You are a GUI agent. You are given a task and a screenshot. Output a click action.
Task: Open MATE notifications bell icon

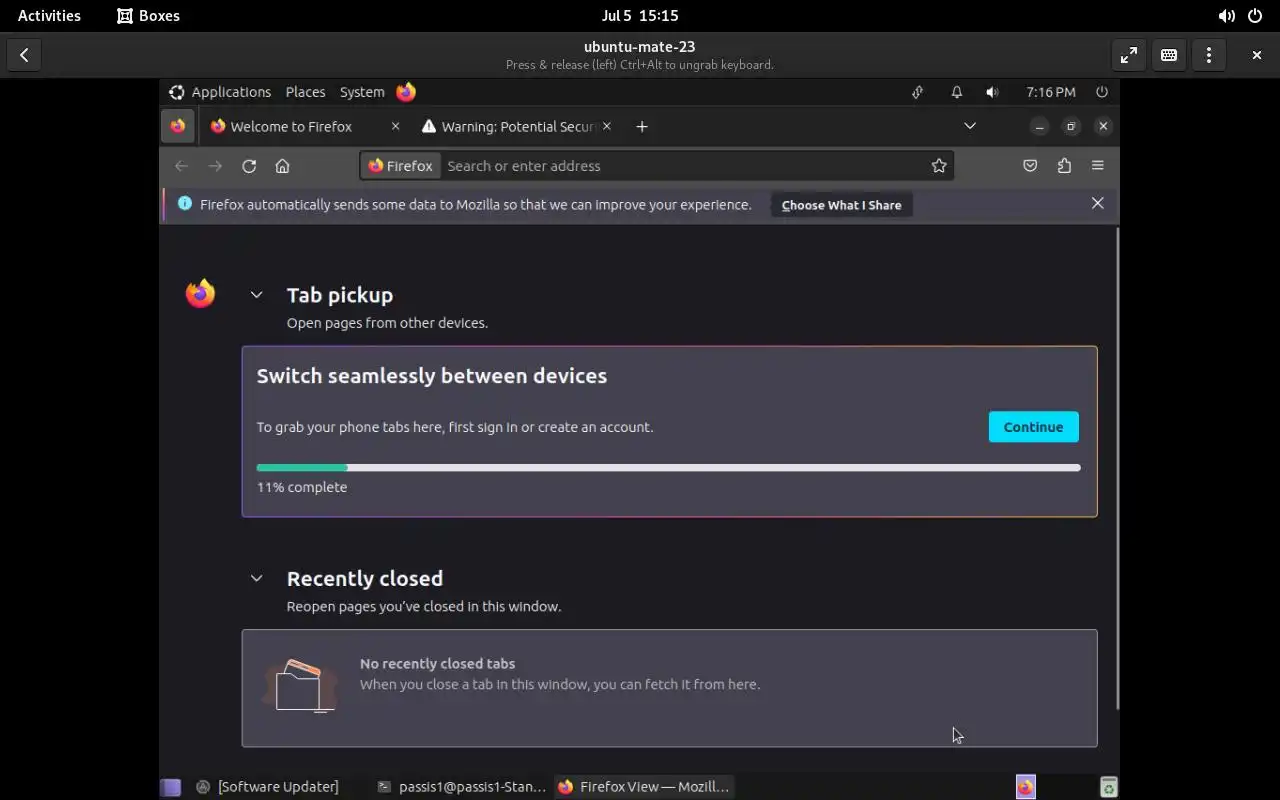coord(956,92)
